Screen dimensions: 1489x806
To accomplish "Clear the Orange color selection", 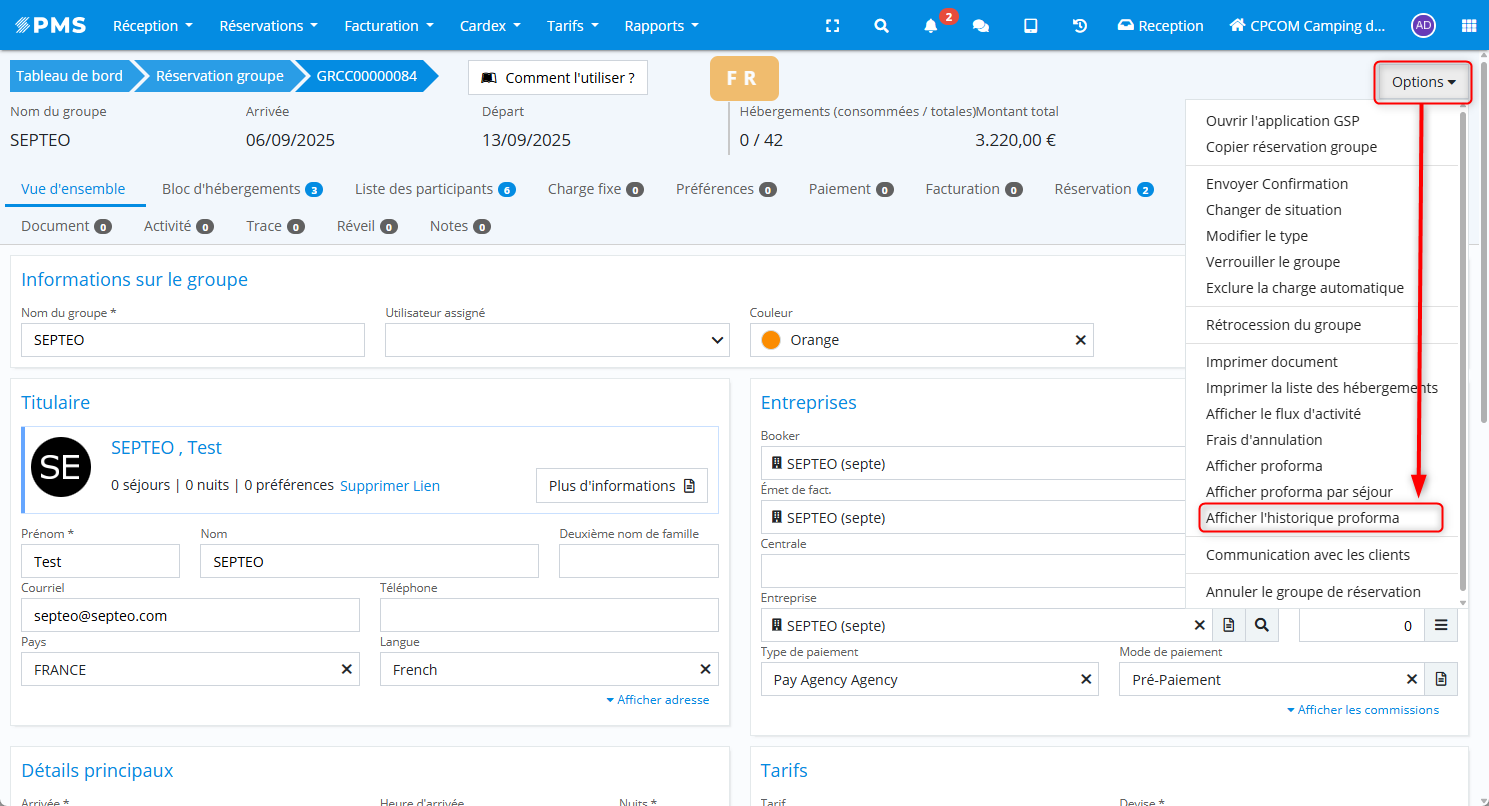I will [1080, 340].
